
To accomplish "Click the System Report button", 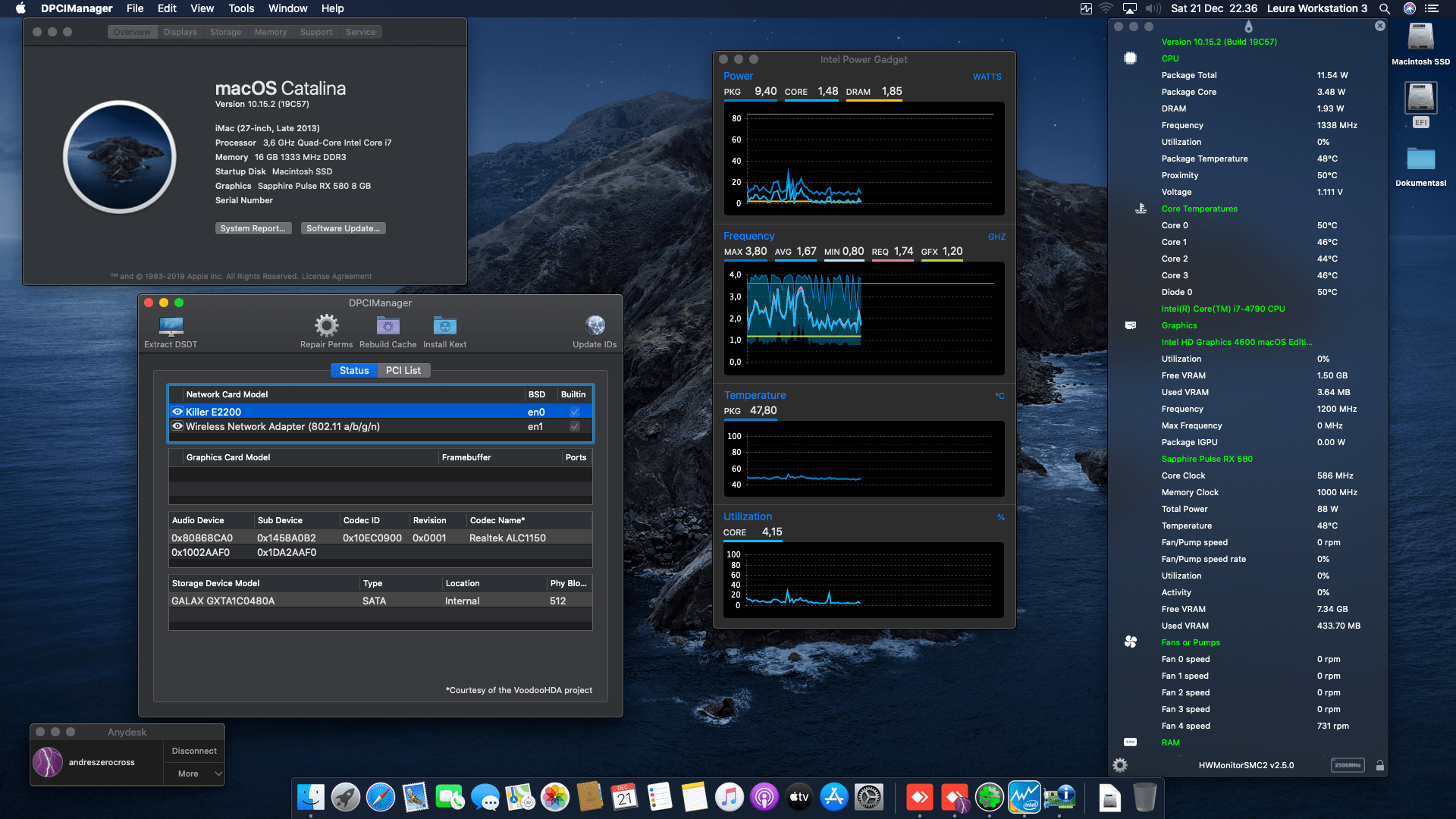I will 253,227.
